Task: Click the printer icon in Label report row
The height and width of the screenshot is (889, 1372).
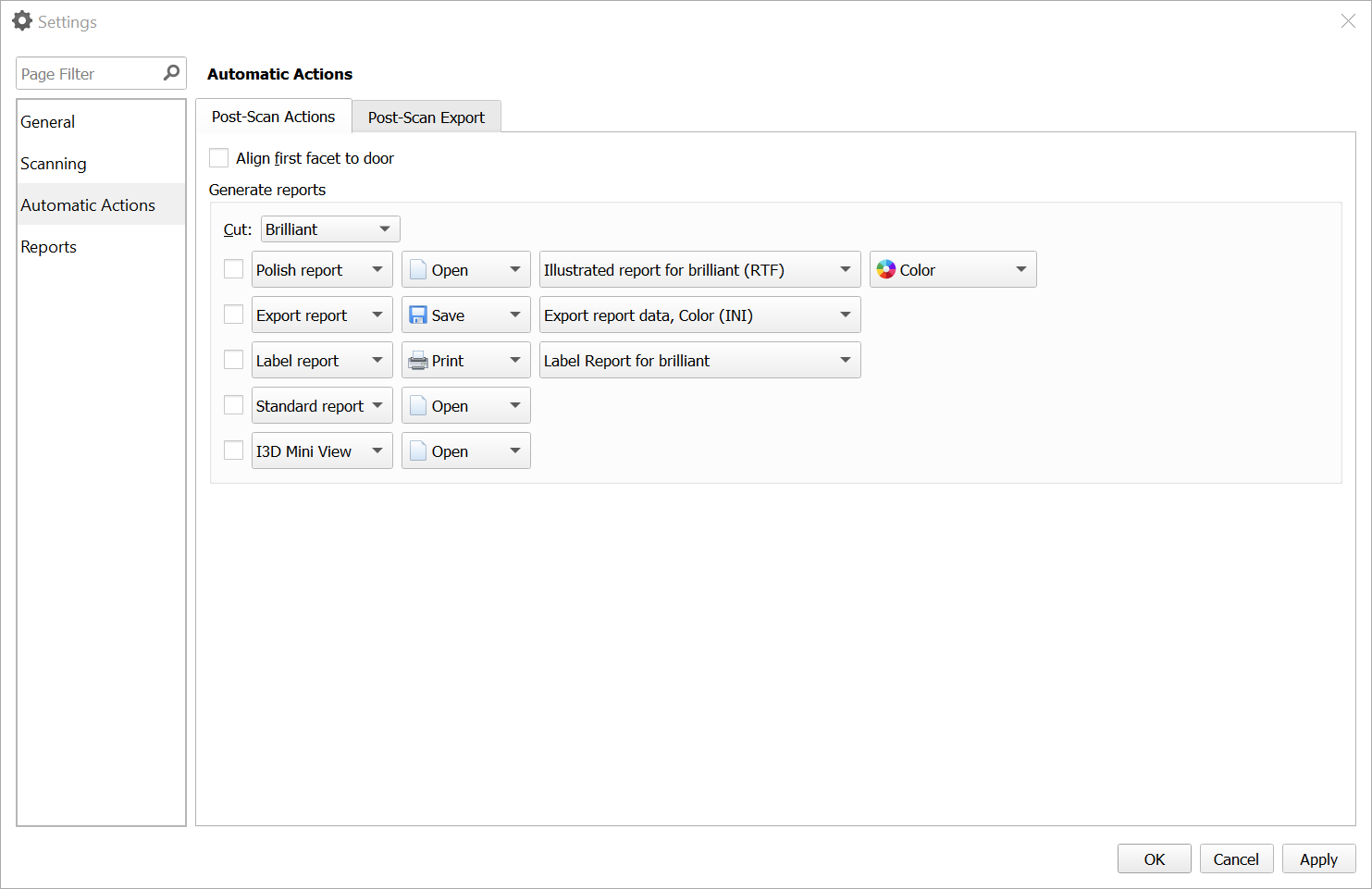Action: 418,360
